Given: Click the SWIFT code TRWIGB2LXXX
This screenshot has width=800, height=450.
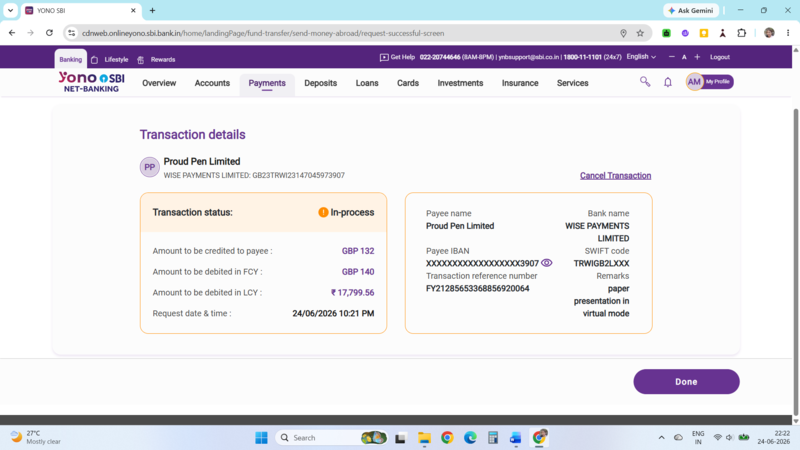Looking at the screenshot, I should (x=601, y=263).
